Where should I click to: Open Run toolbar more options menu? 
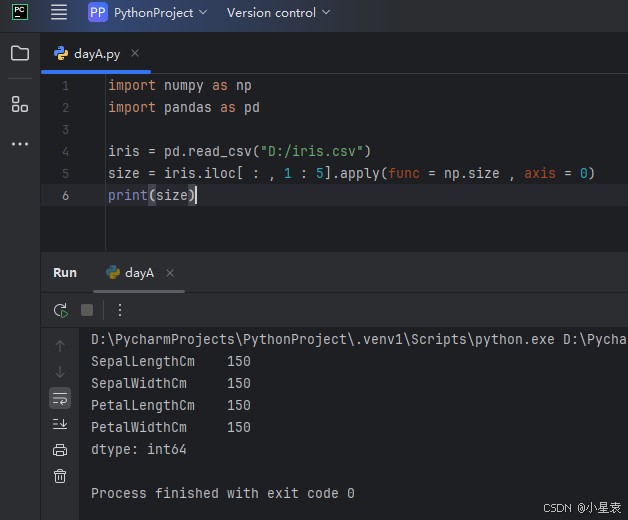pyautogui.click(x=120, y=310)
